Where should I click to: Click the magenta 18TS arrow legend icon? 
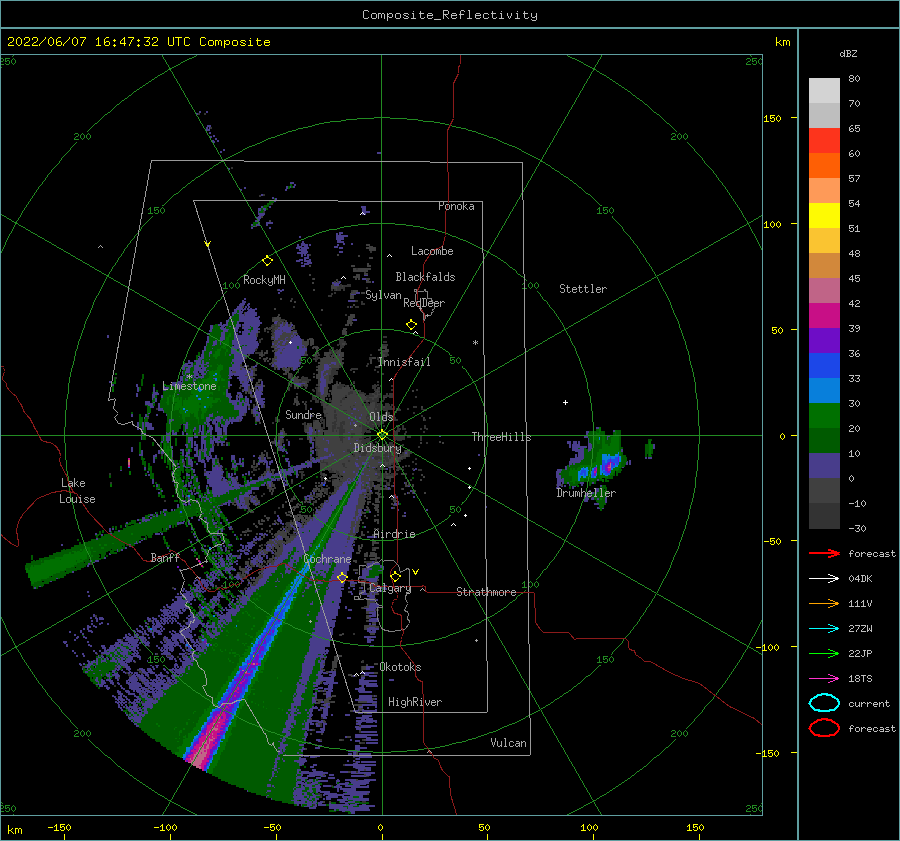click(824, 679)
